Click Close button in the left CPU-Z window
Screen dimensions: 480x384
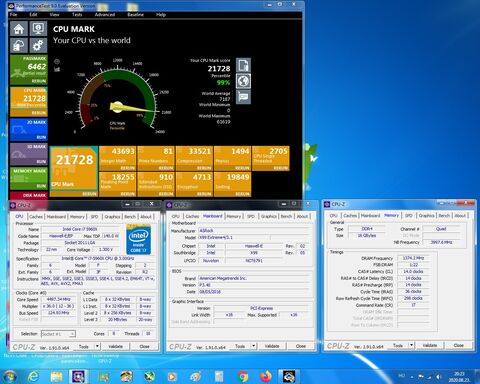click(x=144, y=346)
